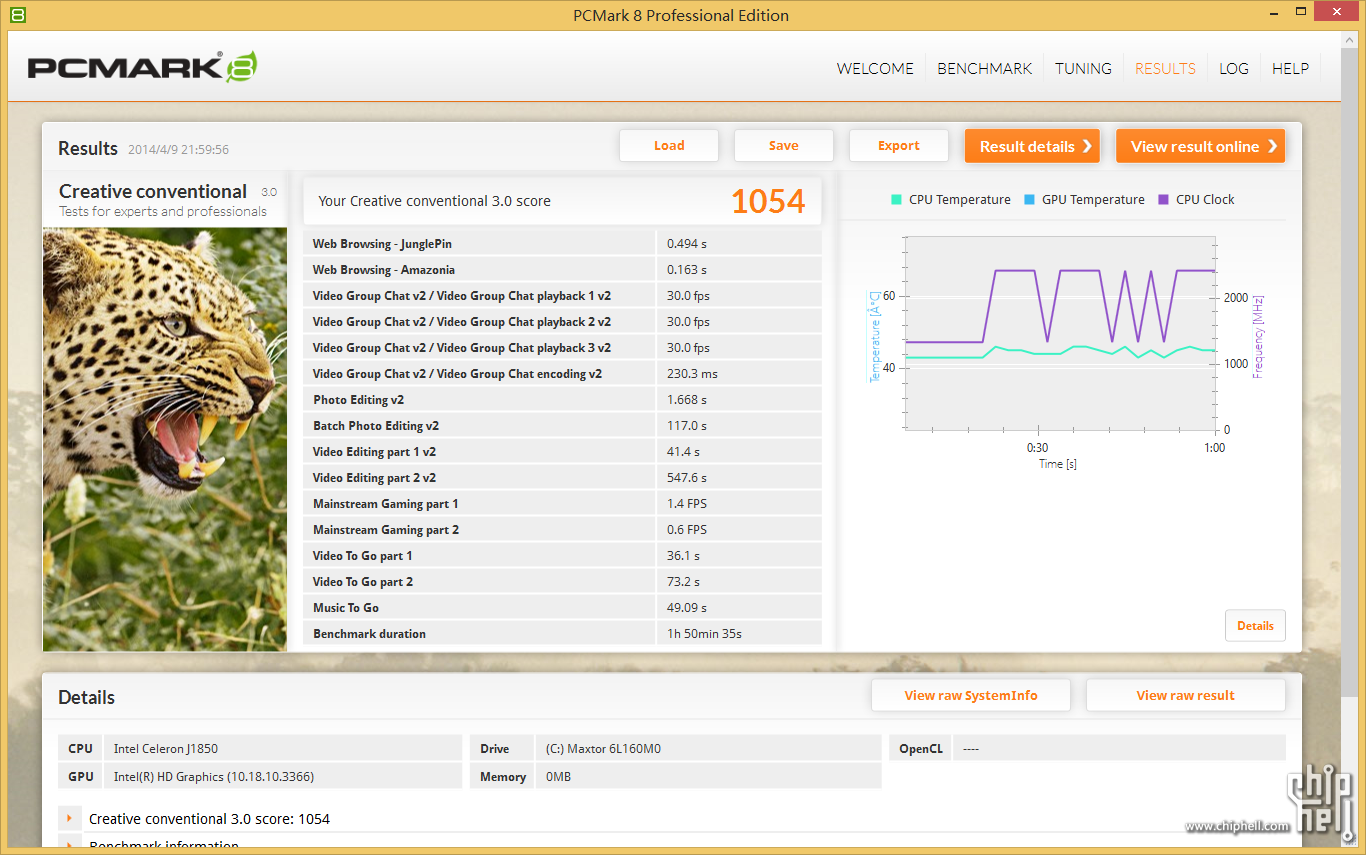Click the GPU Temperature legend swatch

[x=1029, y=200]
